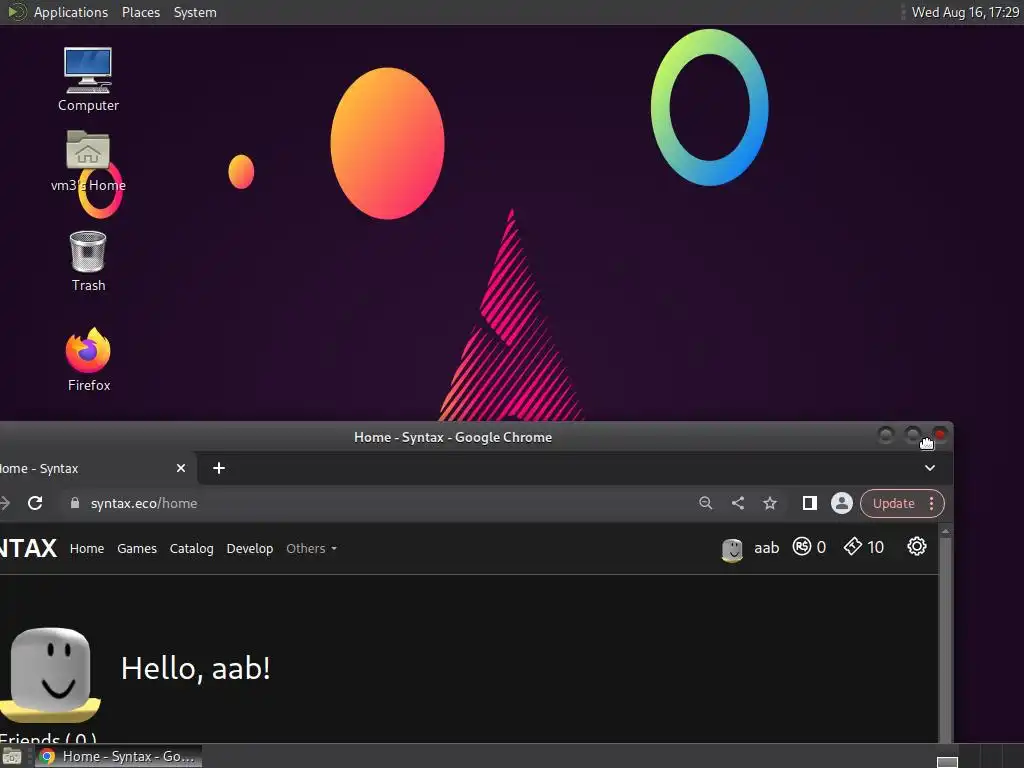Open Chrome profile avatar menu
This screenshot has width=1024, height=768.
pos(842,503)
